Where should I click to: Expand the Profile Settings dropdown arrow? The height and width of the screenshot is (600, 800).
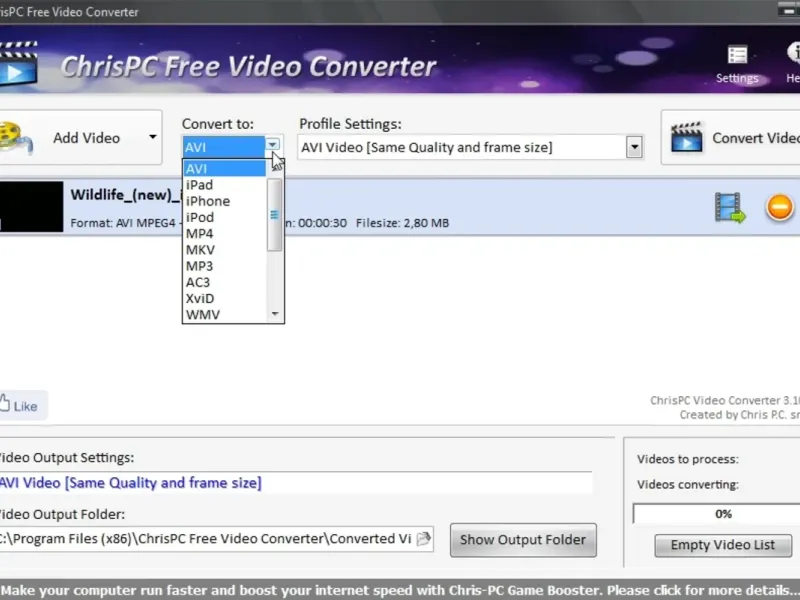pos(634,147)
